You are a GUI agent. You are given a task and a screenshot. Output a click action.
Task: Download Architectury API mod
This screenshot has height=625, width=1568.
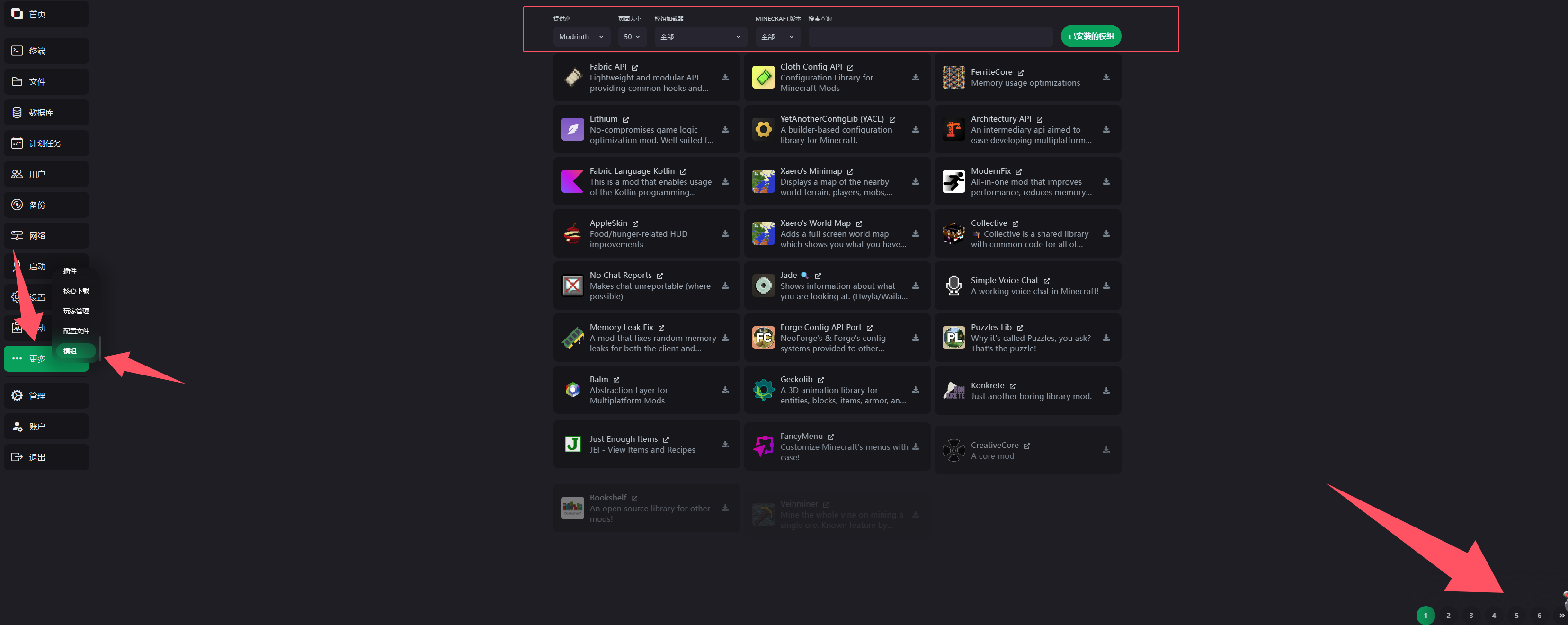coord(1106,130)
